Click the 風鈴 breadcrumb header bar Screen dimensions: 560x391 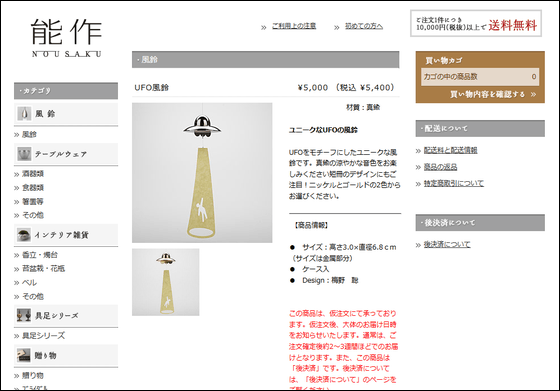[266, 60]
